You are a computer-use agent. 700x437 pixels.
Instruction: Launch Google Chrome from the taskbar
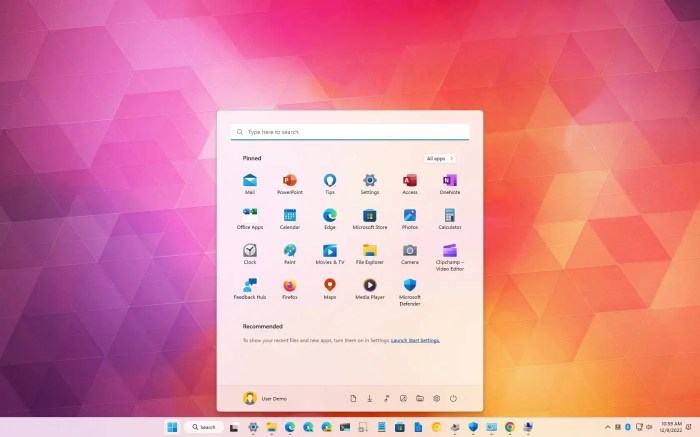pos(510,427)
